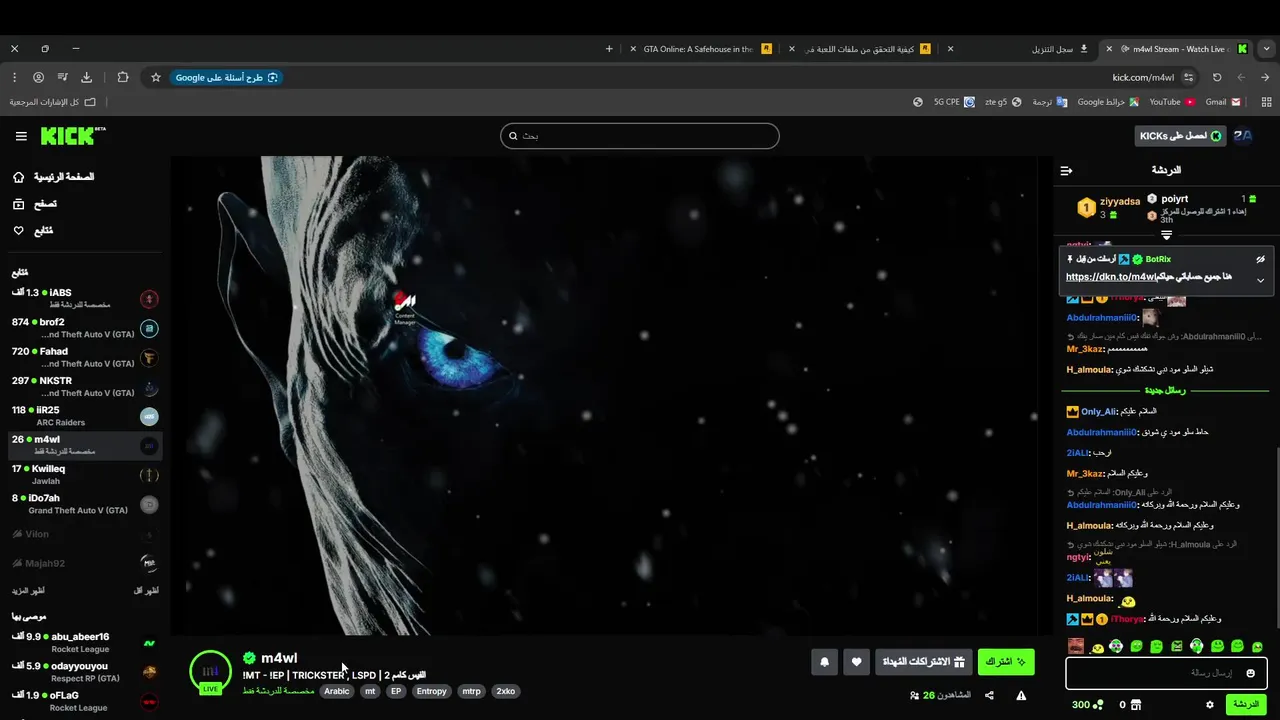Open the Google apps grid icon
Screen dimensions: 1280x720
1267,102
